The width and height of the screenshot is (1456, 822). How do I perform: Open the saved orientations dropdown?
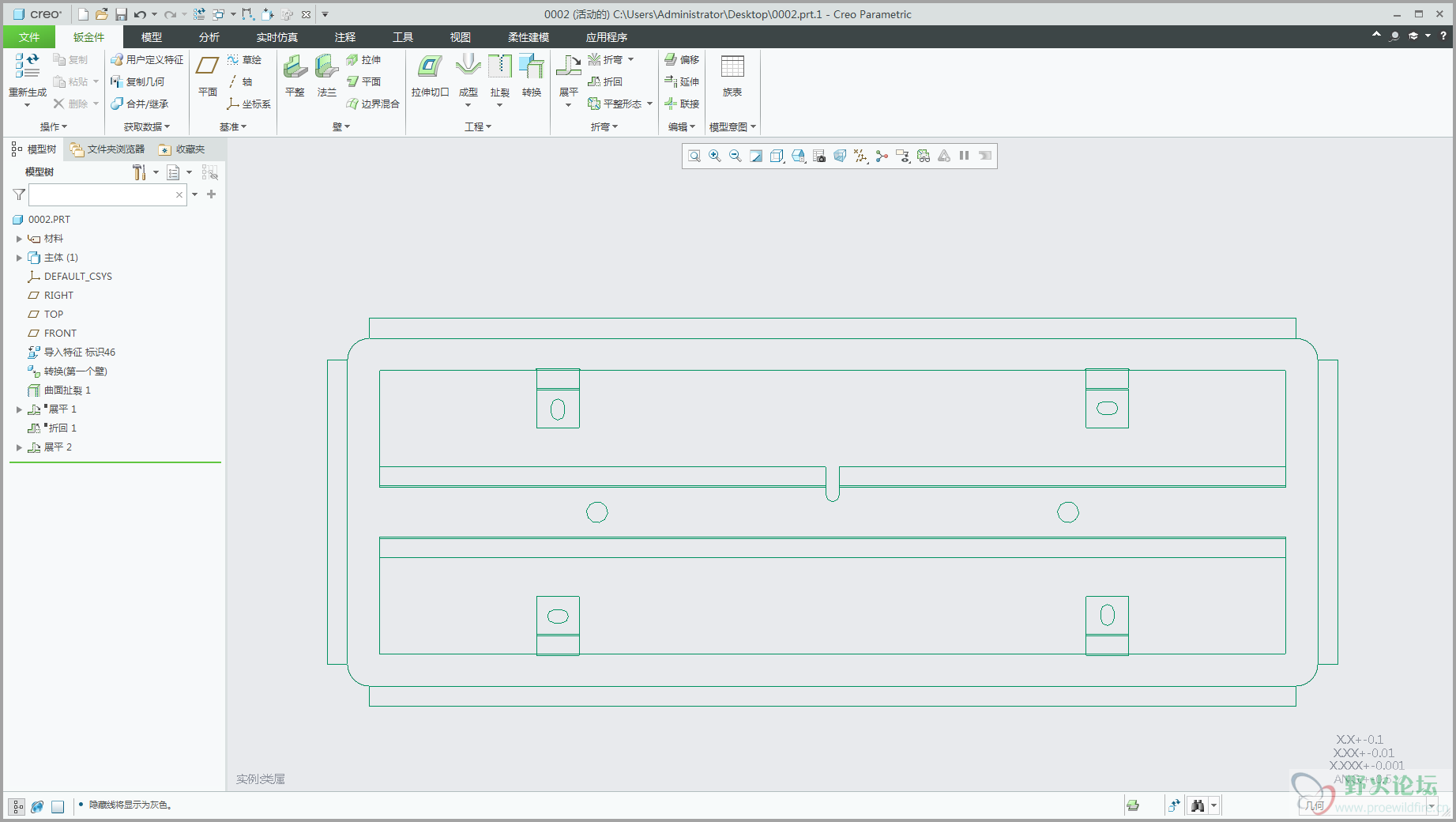coord(799,156)
